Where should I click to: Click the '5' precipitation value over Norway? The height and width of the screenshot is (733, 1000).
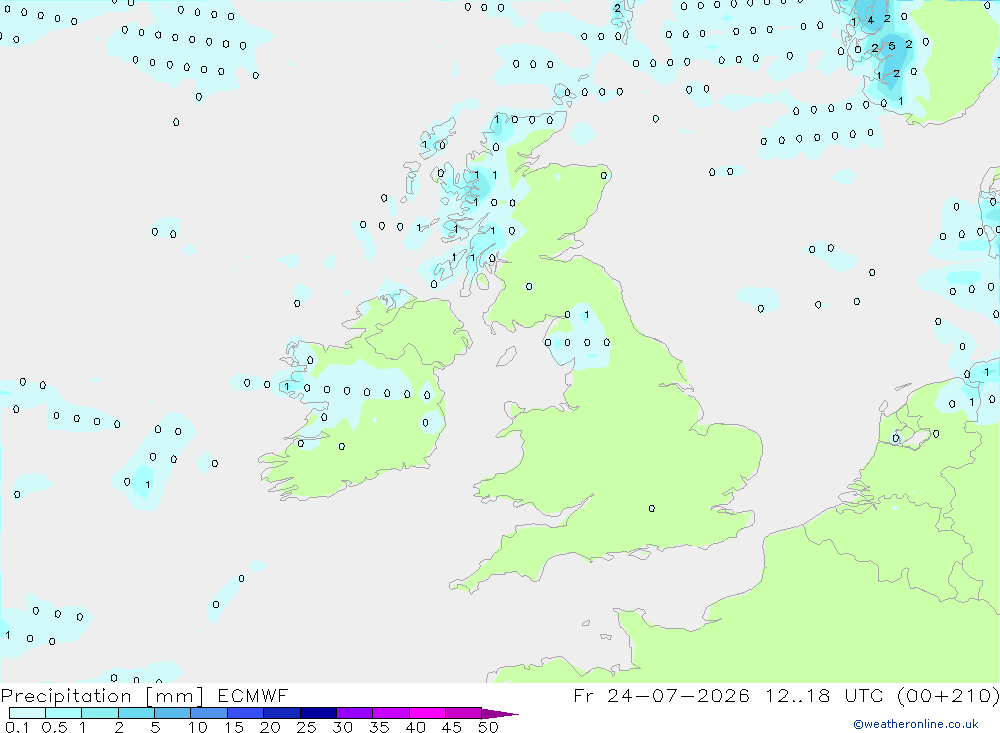[x=892, y=46]
